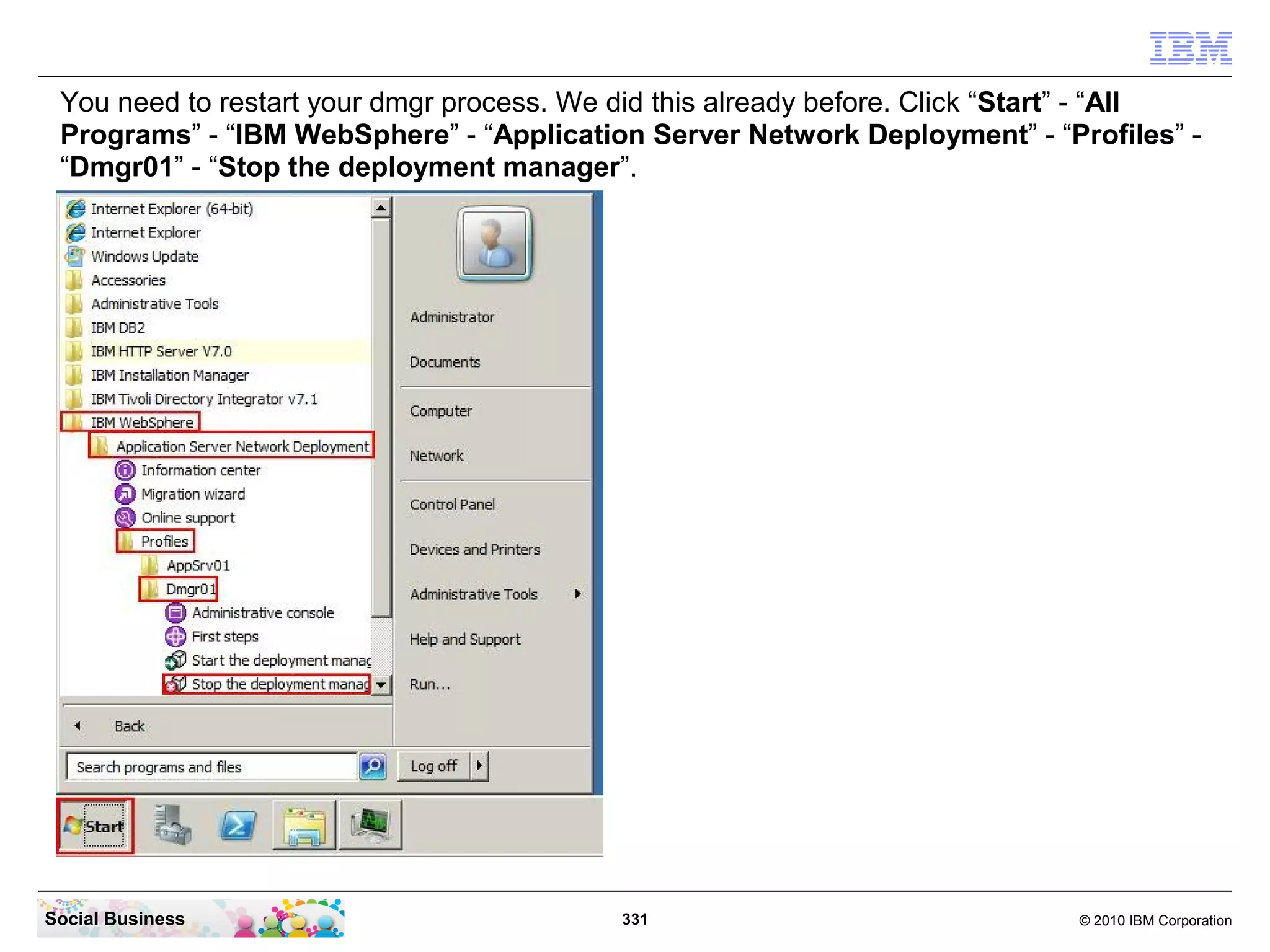Image resolution: width=1270 pixels, height=952 pixels.
Task: Expand the AppSrv01 profile folder
Action: pos(186,565)
